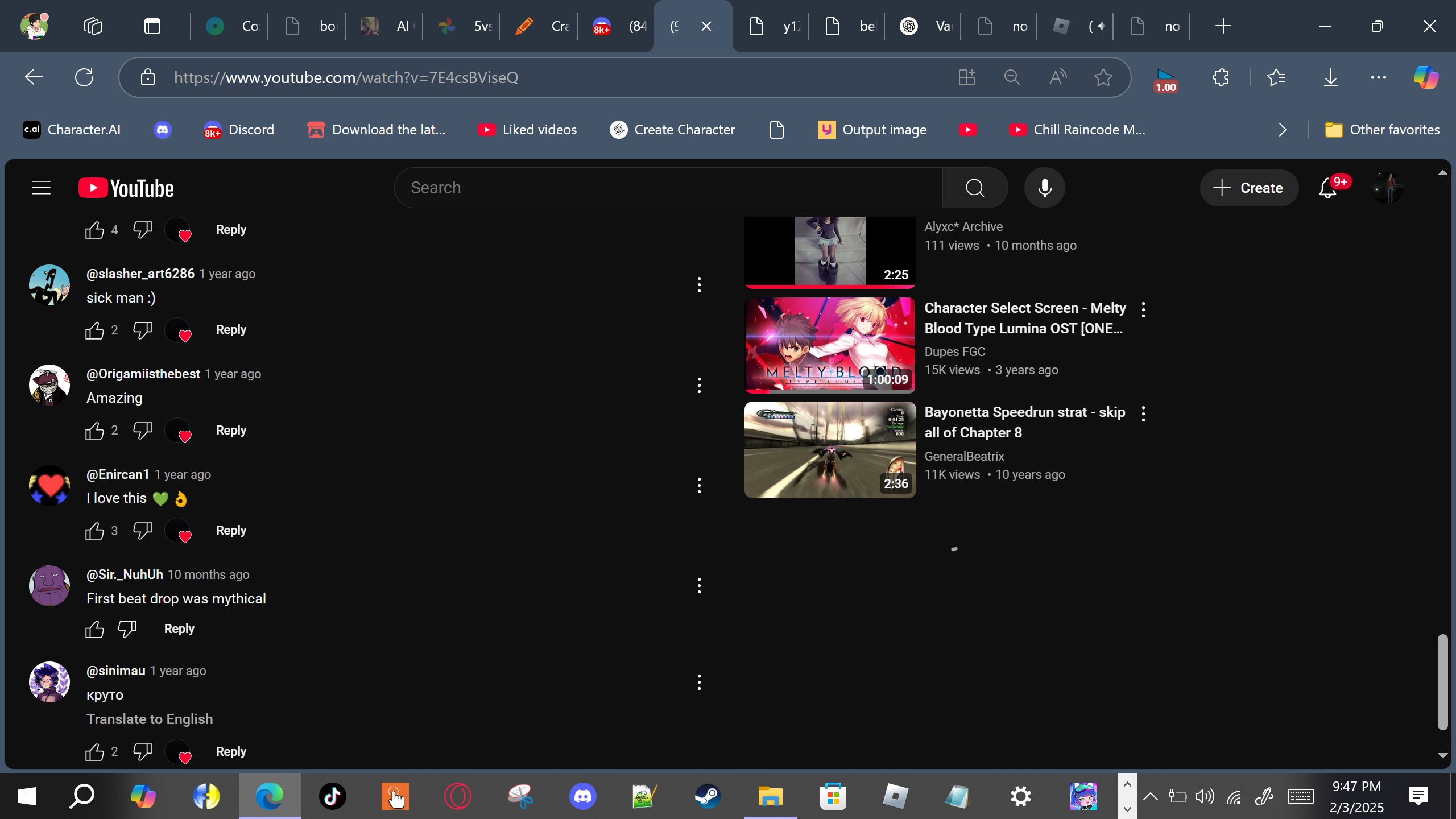This screenshot has height=819, width=1456.
Task: Click the YouTube page scrollbar thumb
Action: coord(1442,682)
